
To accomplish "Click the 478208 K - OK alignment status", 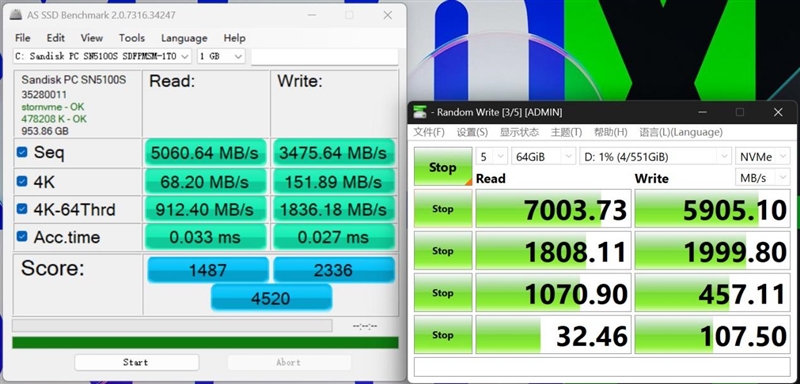I will 54,119.
